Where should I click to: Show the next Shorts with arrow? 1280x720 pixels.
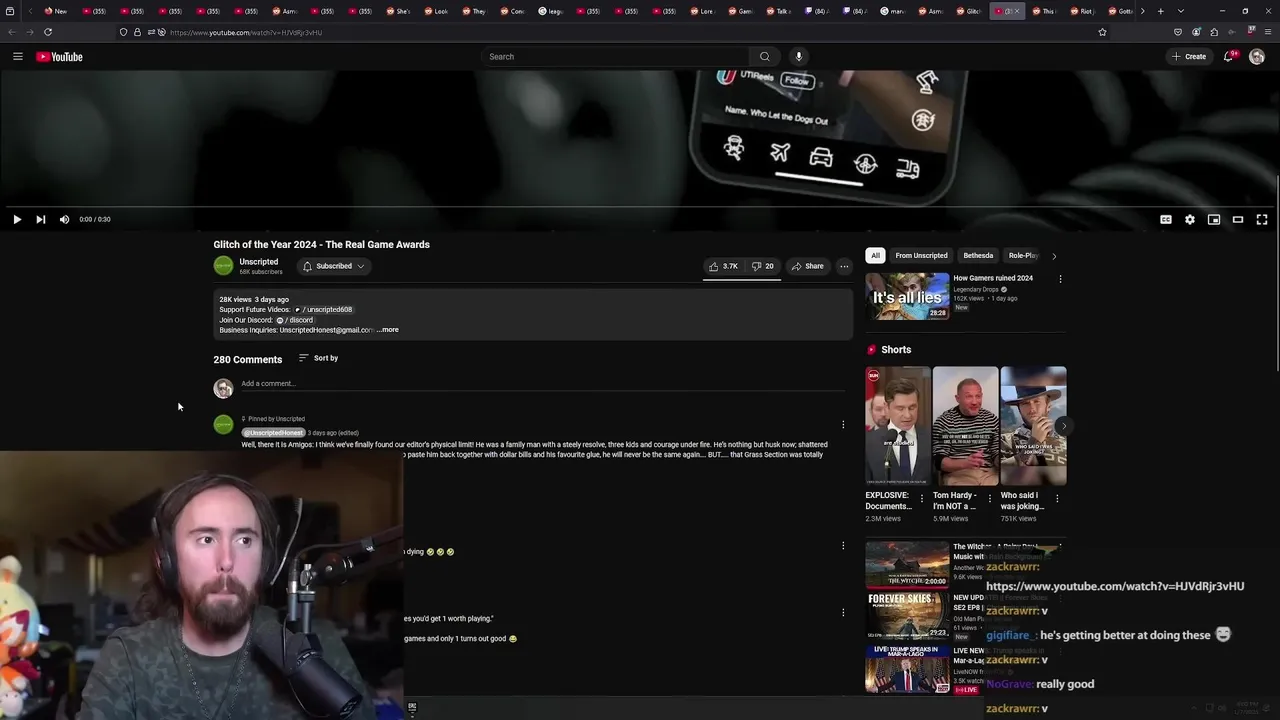pos(1063,426)
